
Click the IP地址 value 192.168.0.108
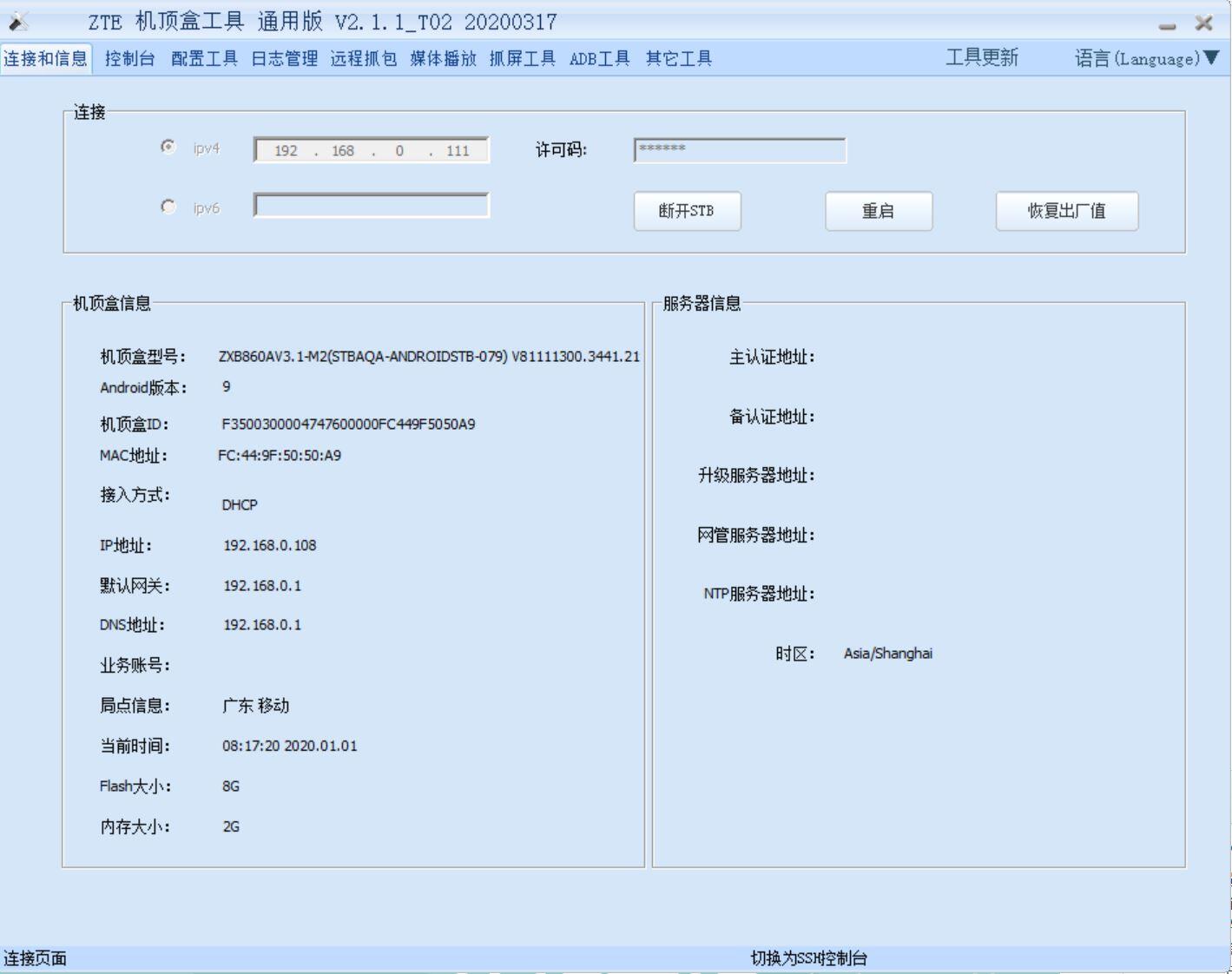coord(270,545)
